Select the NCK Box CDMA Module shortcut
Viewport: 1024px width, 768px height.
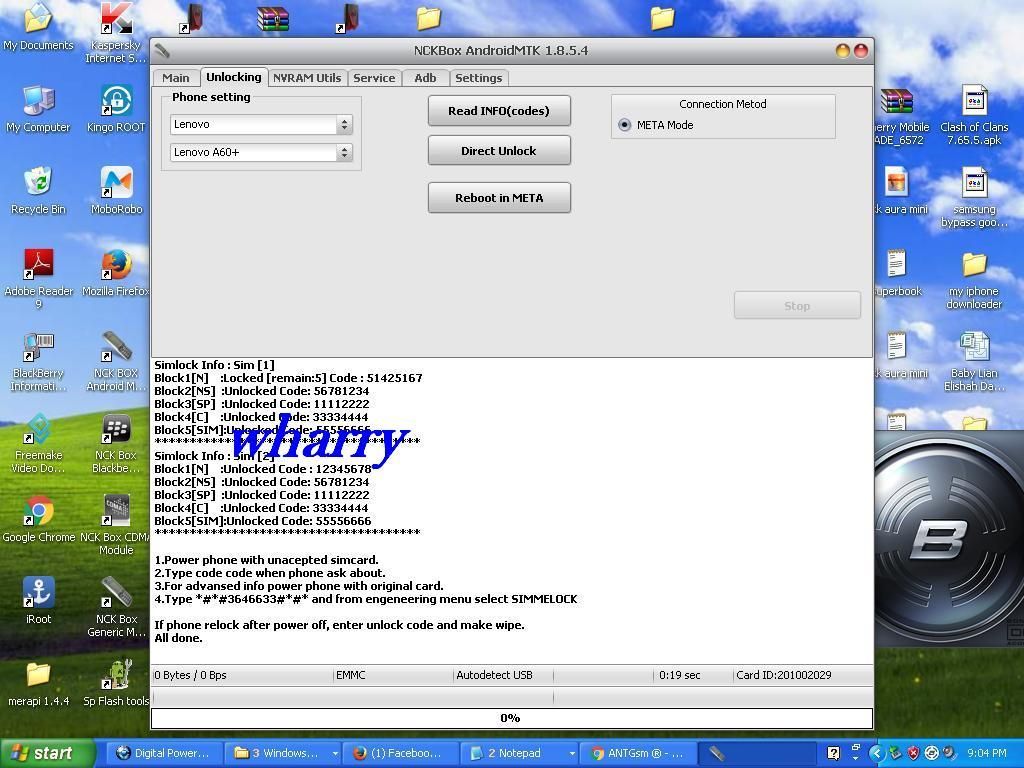[x=116, y=526]
